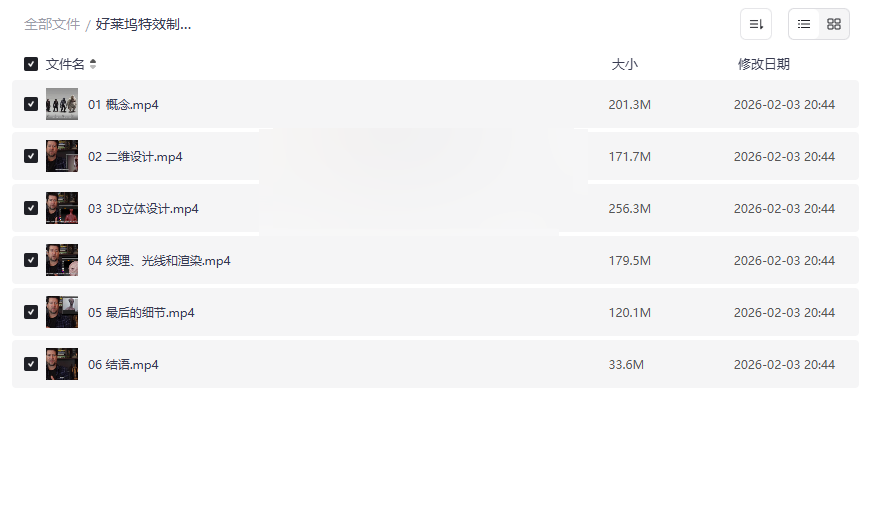This screenshot has width=874, height=514.
Task: Open file 03 3D立体设计.mp4
Action: (143, 209)
